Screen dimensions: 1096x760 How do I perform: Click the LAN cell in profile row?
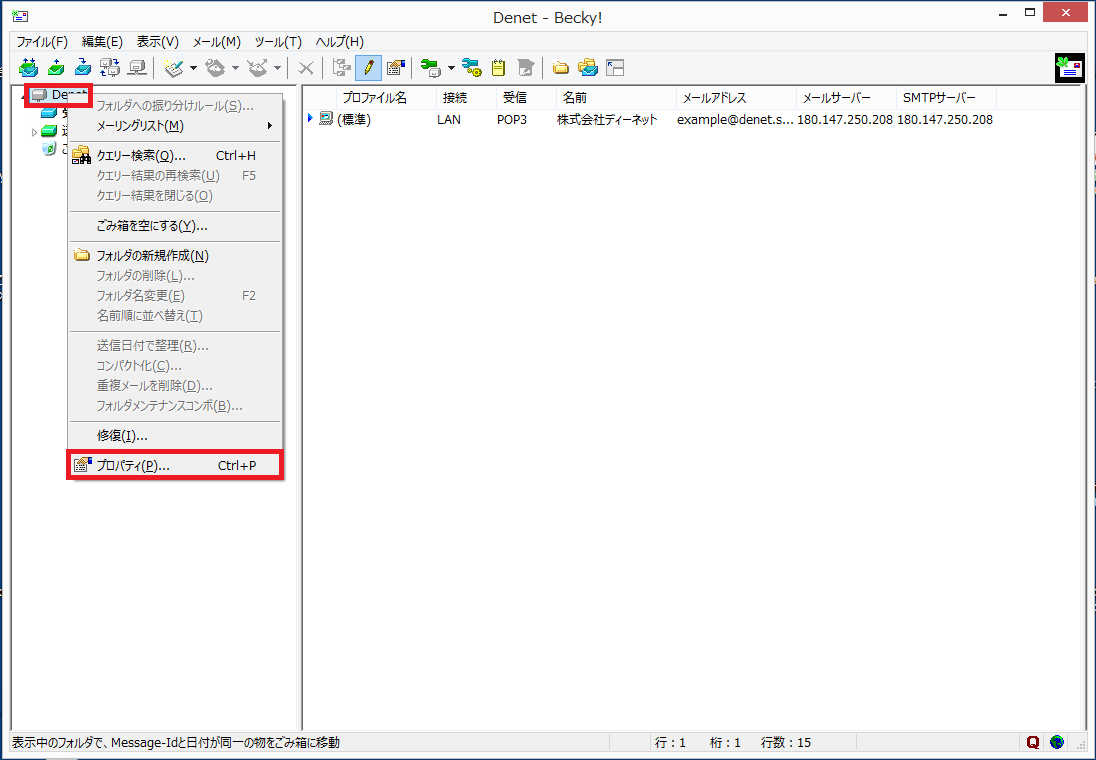coord(449,120)
